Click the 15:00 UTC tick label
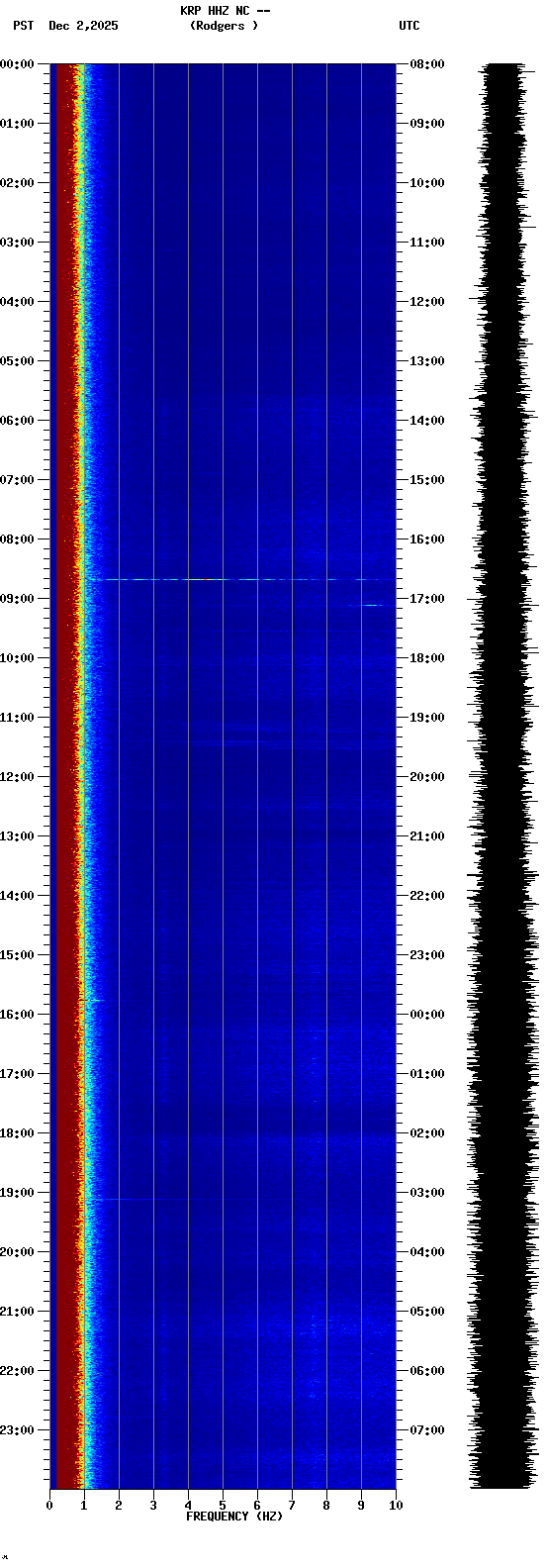Screen dimensions: 546x1568 (x=426, y=480)
